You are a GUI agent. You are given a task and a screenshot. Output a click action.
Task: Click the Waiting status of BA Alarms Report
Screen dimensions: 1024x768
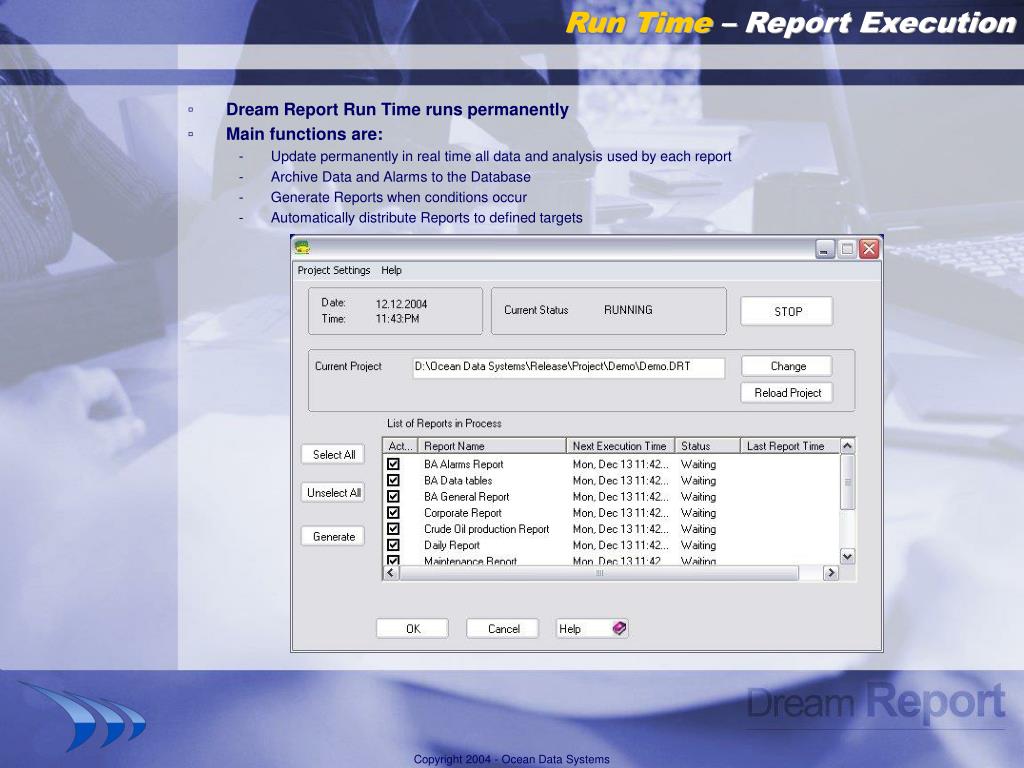[698, 464]
